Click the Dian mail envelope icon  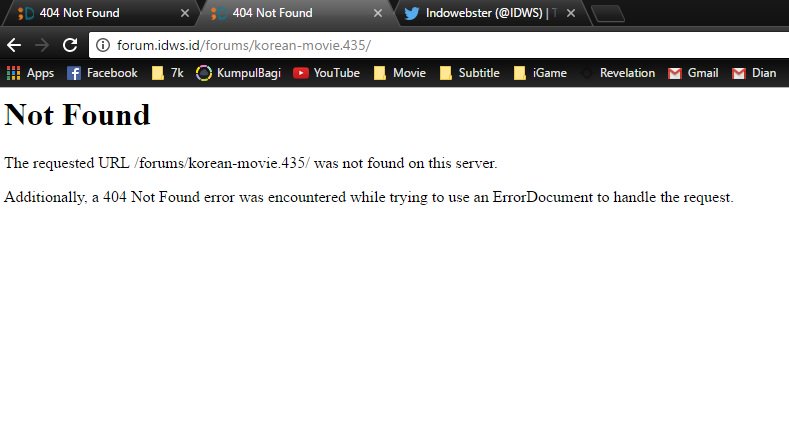[739, 73]
